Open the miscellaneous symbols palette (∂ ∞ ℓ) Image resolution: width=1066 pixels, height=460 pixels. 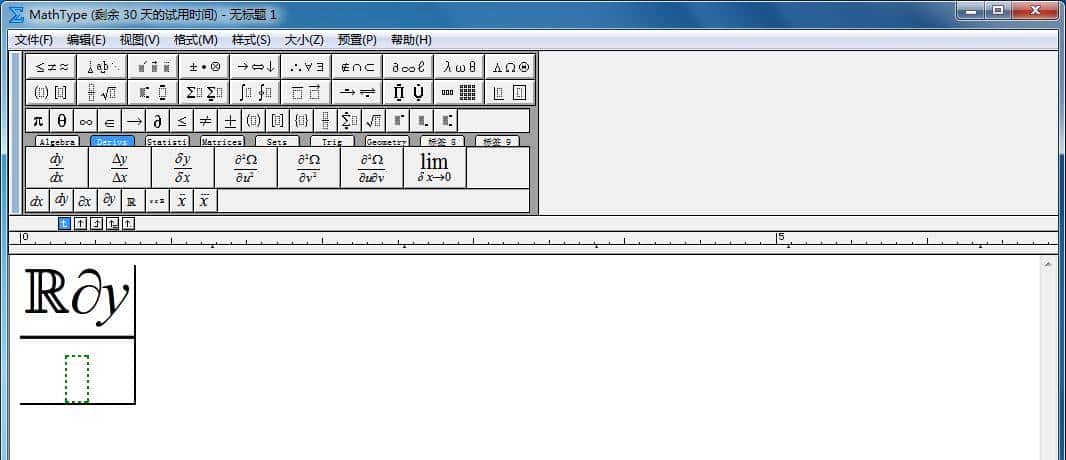pos(408,67)
